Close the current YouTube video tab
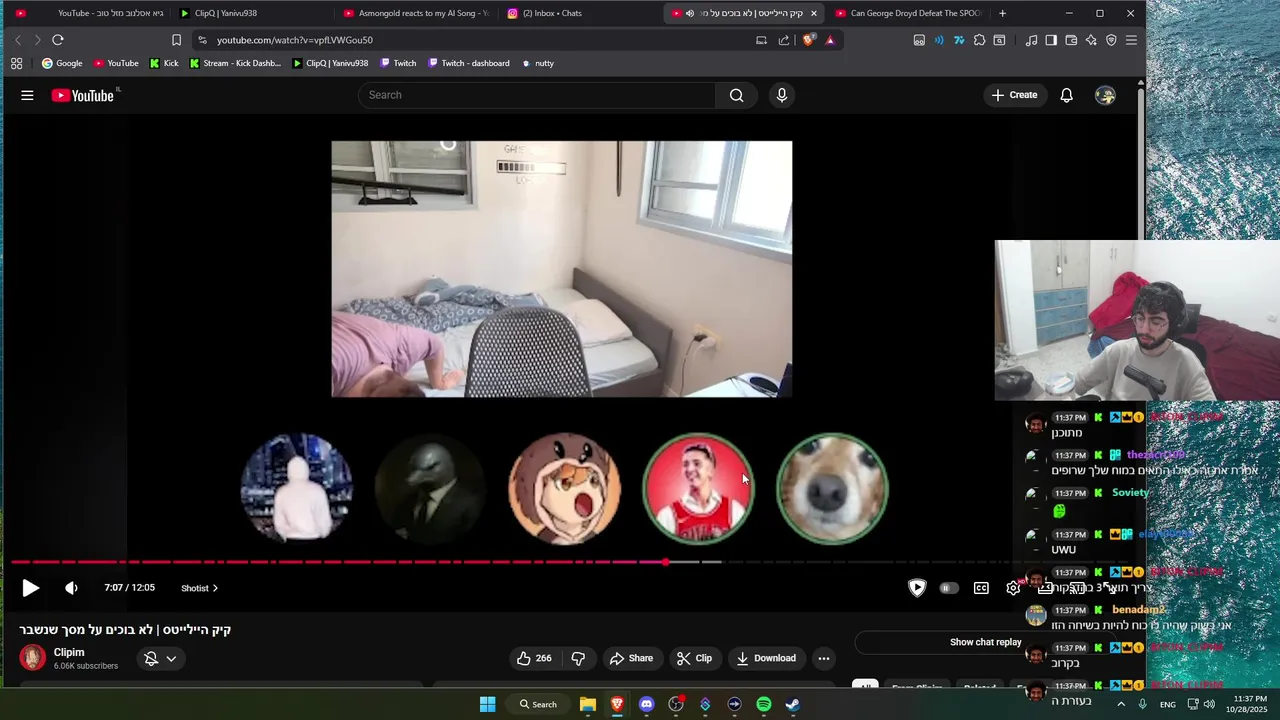This screenshot has width=1280, height=720. click(813, 13)
